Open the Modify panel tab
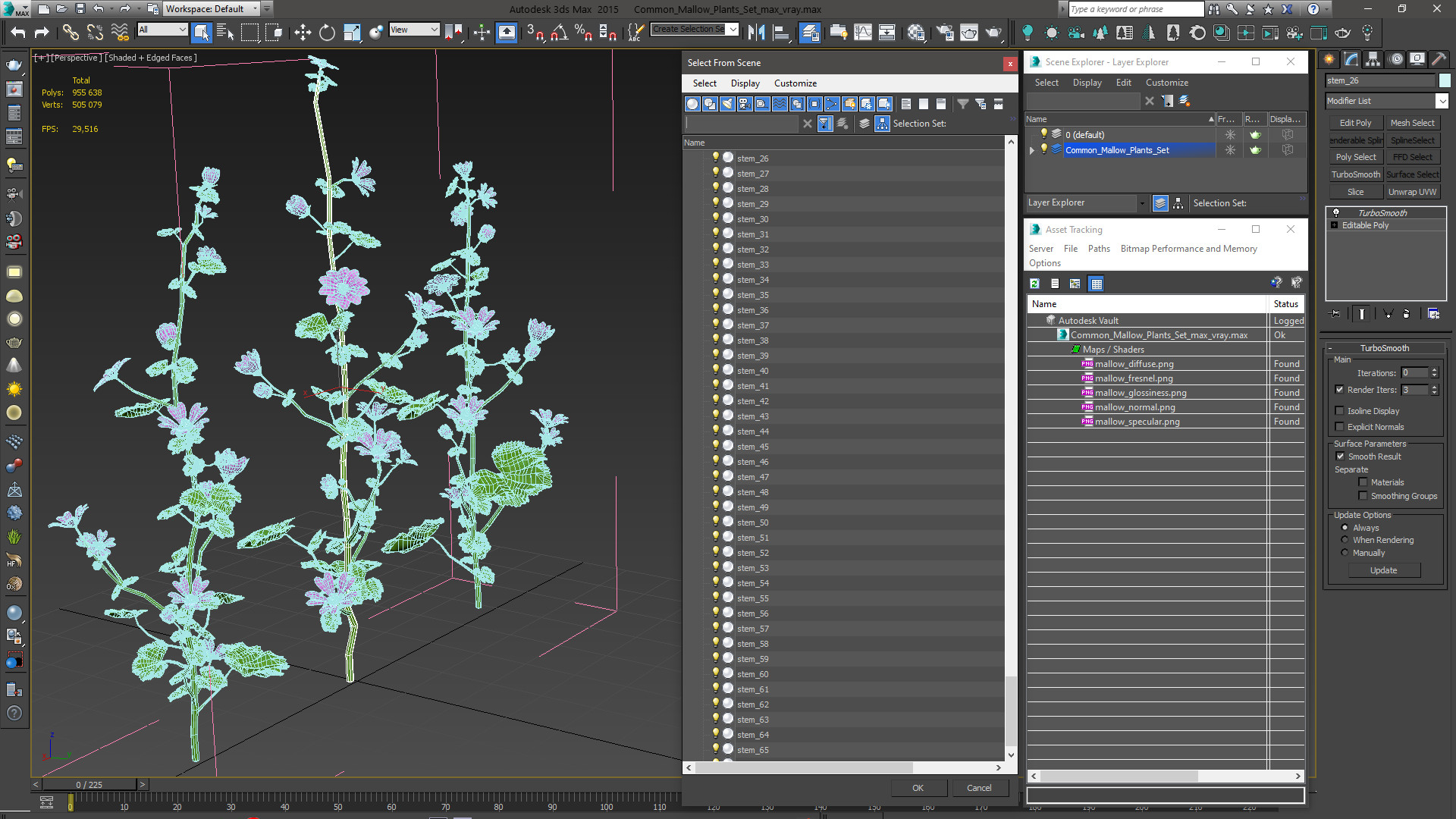The width and height of the screenshot is (1456, 819). click(1351, 59)
